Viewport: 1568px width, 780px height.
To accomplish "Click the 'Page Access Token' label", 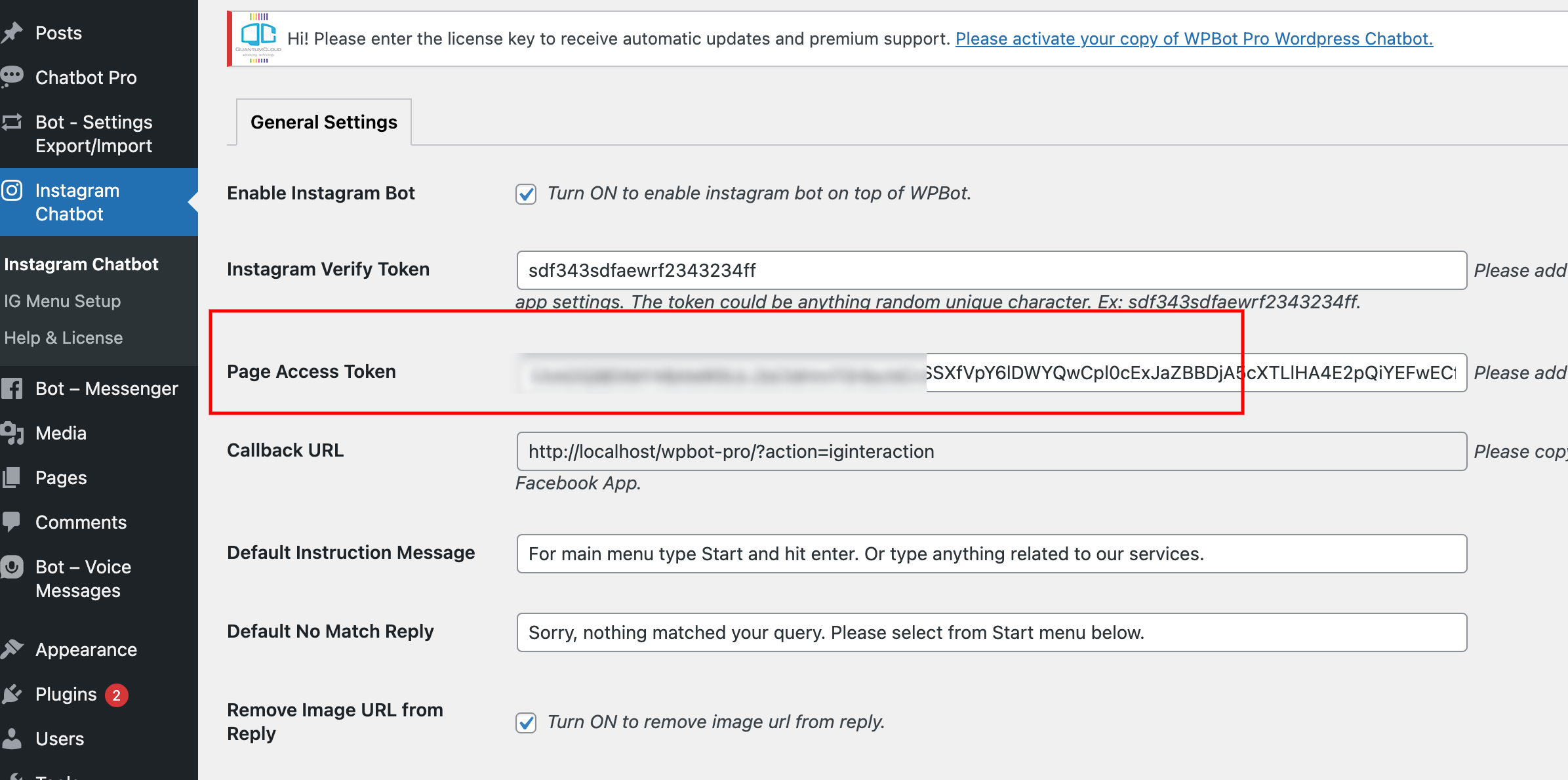I will click(312, 371).
